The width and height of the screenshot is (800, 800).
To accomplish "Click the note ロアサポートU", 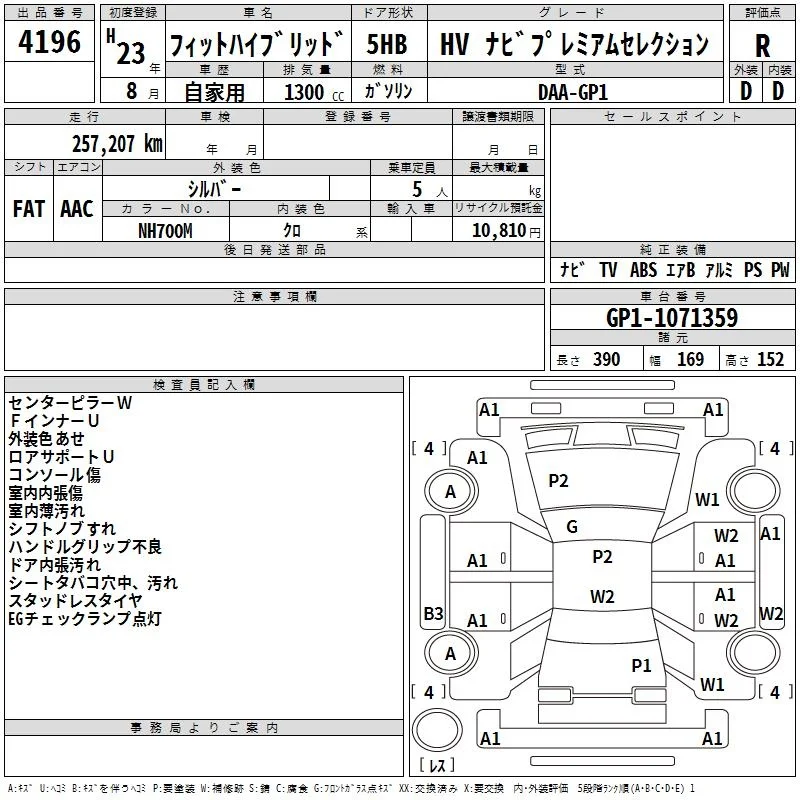I will (x=61, y=457).
